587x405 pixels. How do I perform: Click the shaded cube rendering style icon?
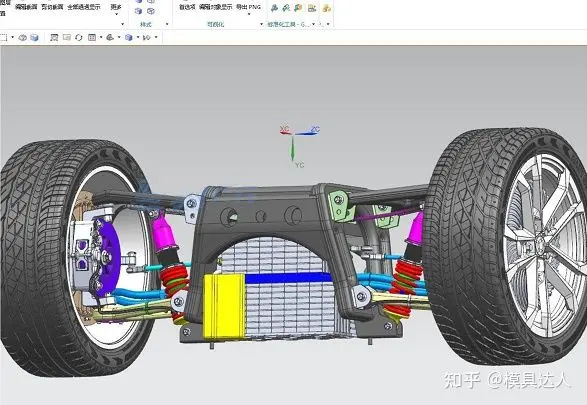pos(129,37)
